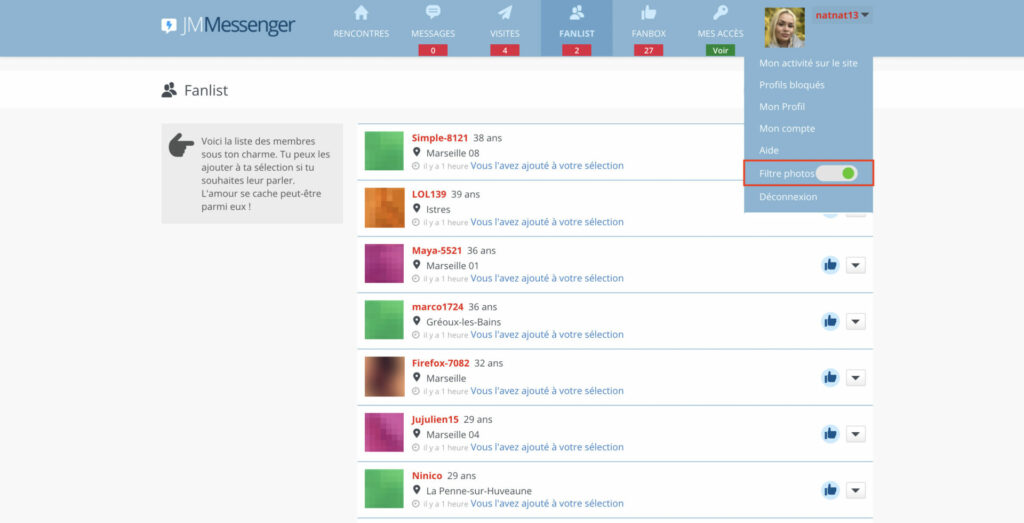
Task: Choose Déconnexion from user menu
Action: (x=788, y=197)
